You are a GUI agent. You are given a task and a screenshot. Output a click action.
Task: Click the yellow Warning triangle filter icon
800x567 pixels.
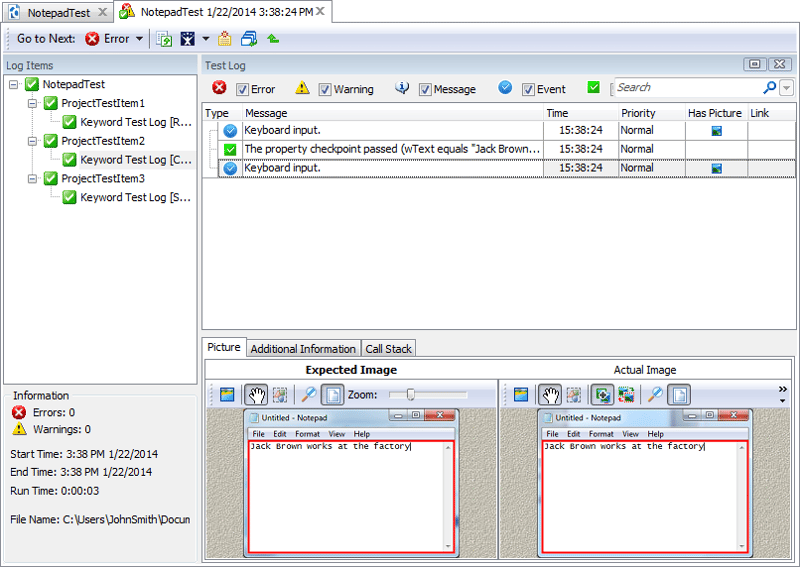pyautogui.click(x=302, y=88)
